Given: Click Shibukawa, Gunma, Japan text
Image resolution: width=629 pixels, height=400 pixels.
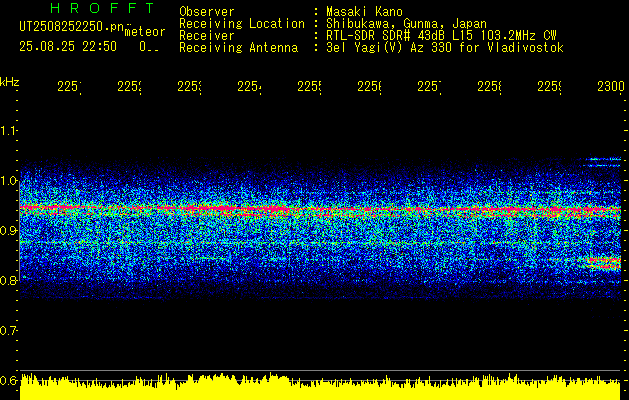Looking at the screenshot, I should click(406, 24).
